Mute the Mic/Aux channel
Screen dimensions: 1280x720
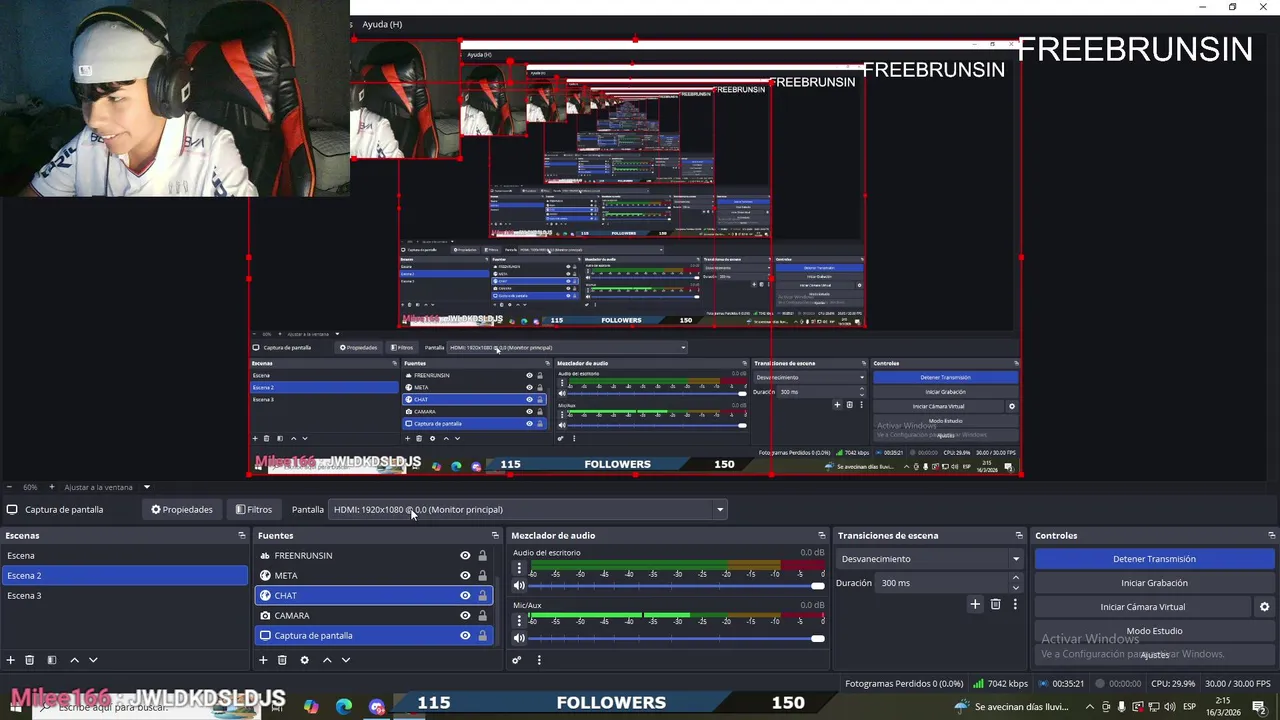coord(519,638)
